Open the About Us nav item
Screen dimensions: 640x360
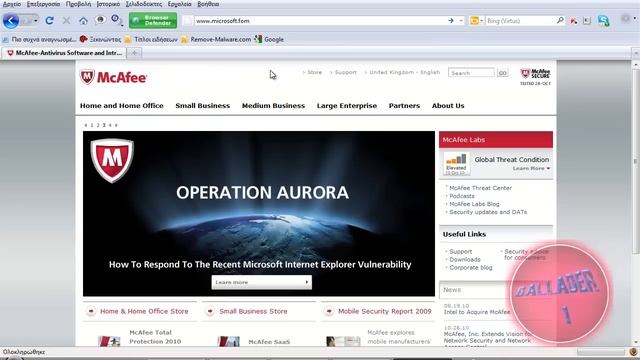click(x=448, y=106)
